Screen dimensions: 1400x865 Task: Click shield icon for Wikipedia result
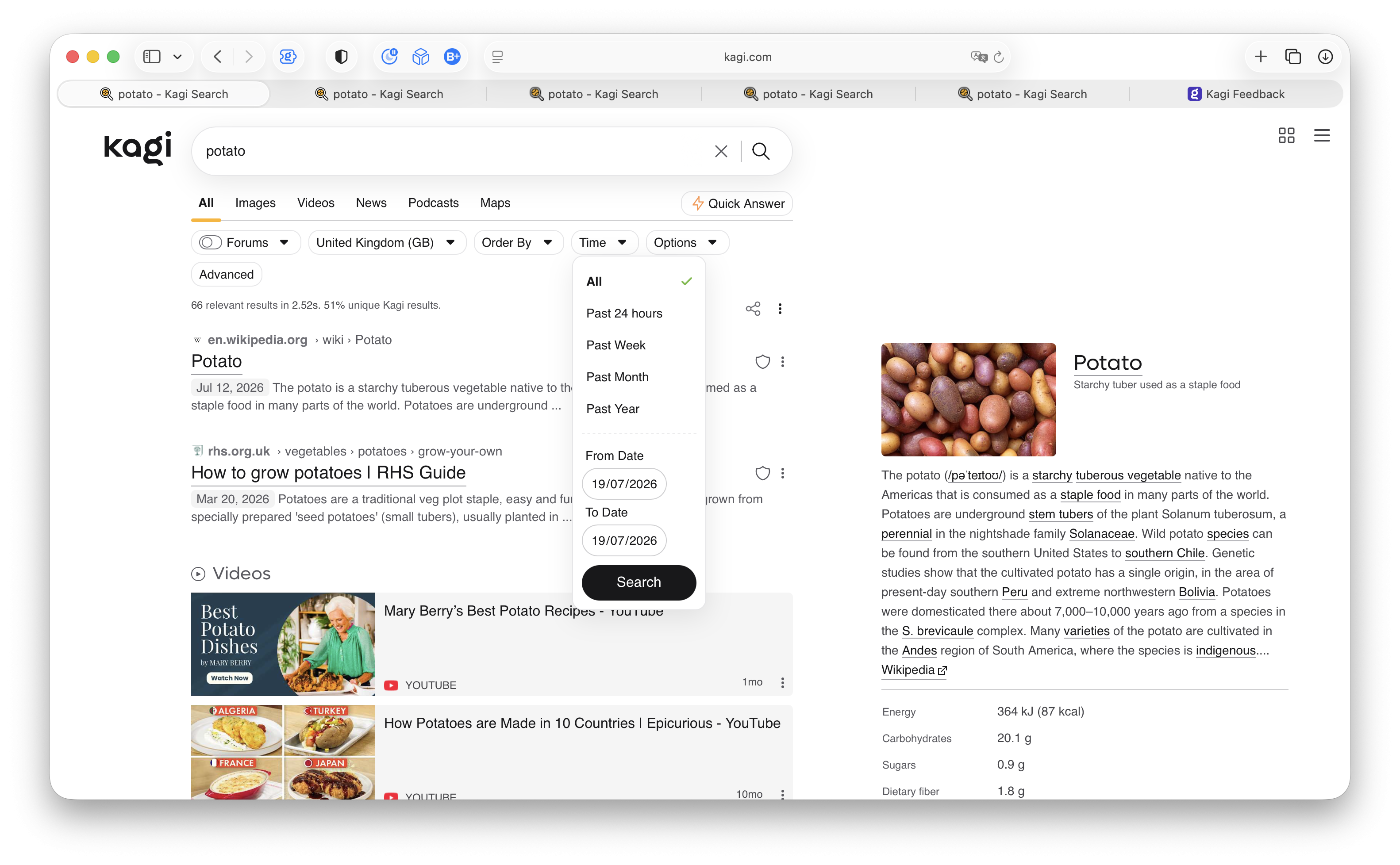tap(762, 362)
